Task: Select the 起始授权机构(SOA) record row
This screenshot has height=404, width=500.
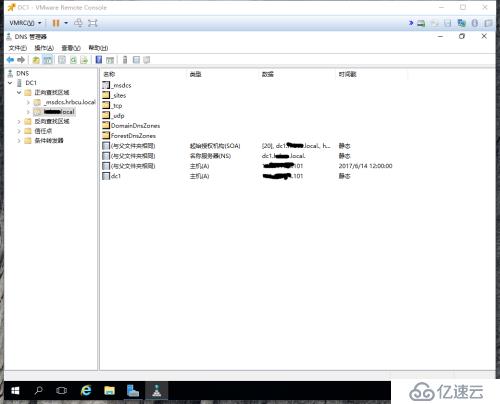Action: coord(227,146)
